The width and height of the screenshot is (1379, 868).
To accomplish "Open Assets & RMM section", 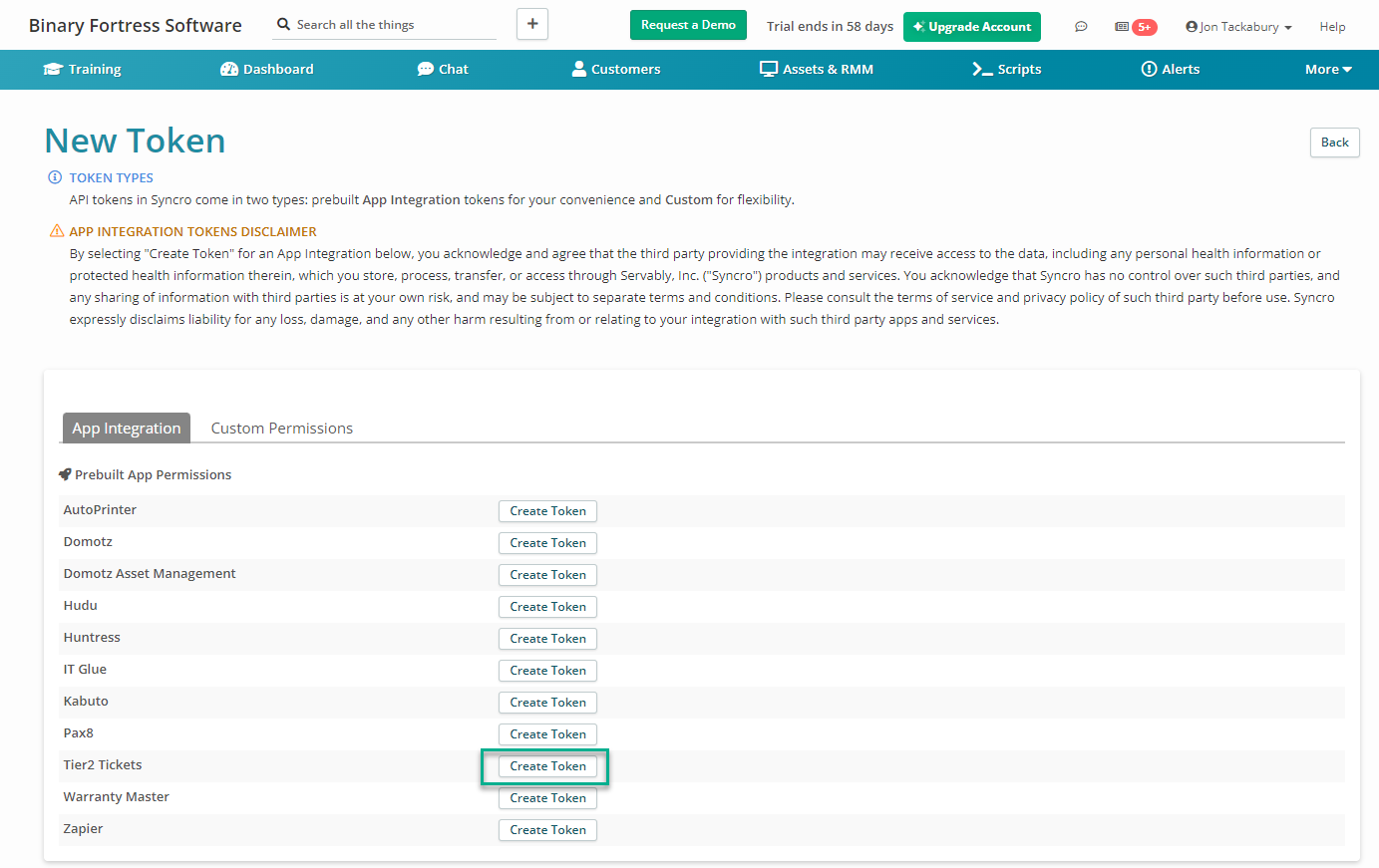I will tap(817, 69).
